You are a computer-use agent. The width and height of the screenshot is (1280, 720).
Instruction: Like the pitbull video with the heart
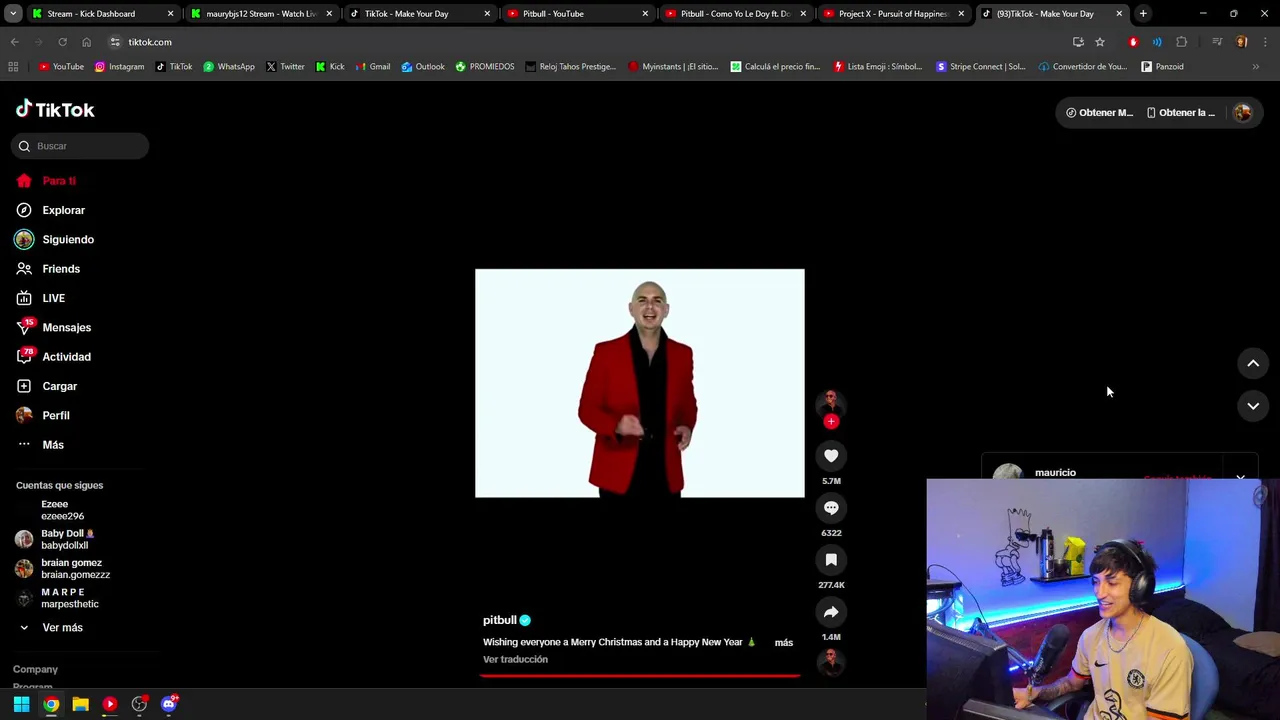[x=831, y=456]
